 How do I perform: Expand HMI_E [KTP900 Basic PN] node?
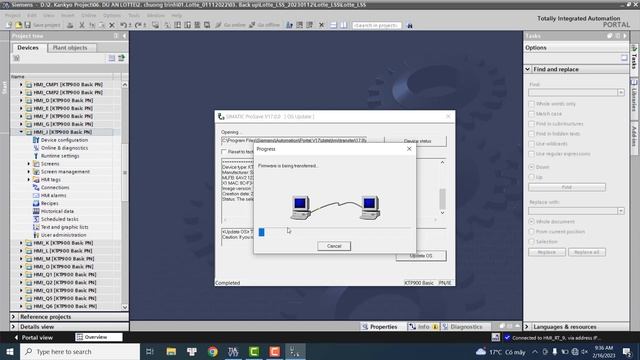21,108
